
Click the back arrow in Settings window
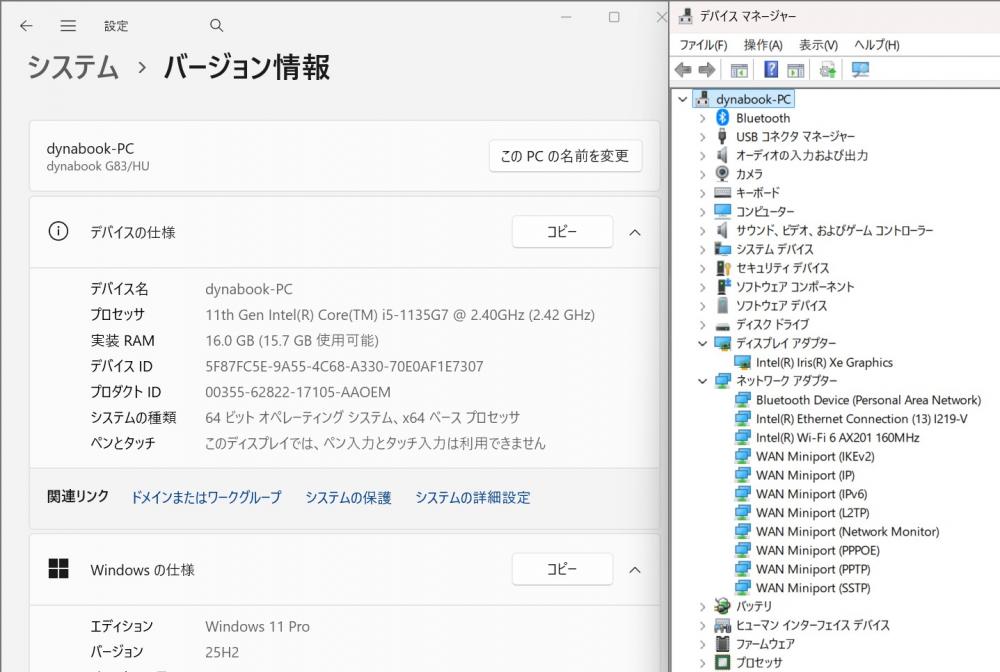click(26, 26)
